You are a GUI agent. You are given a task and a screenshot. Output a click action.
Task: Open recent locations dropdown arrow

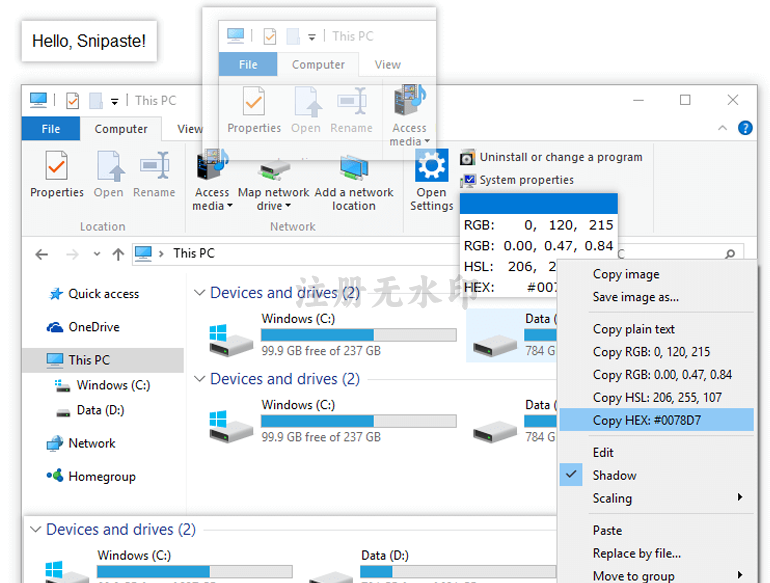click(x=97, y=254)
